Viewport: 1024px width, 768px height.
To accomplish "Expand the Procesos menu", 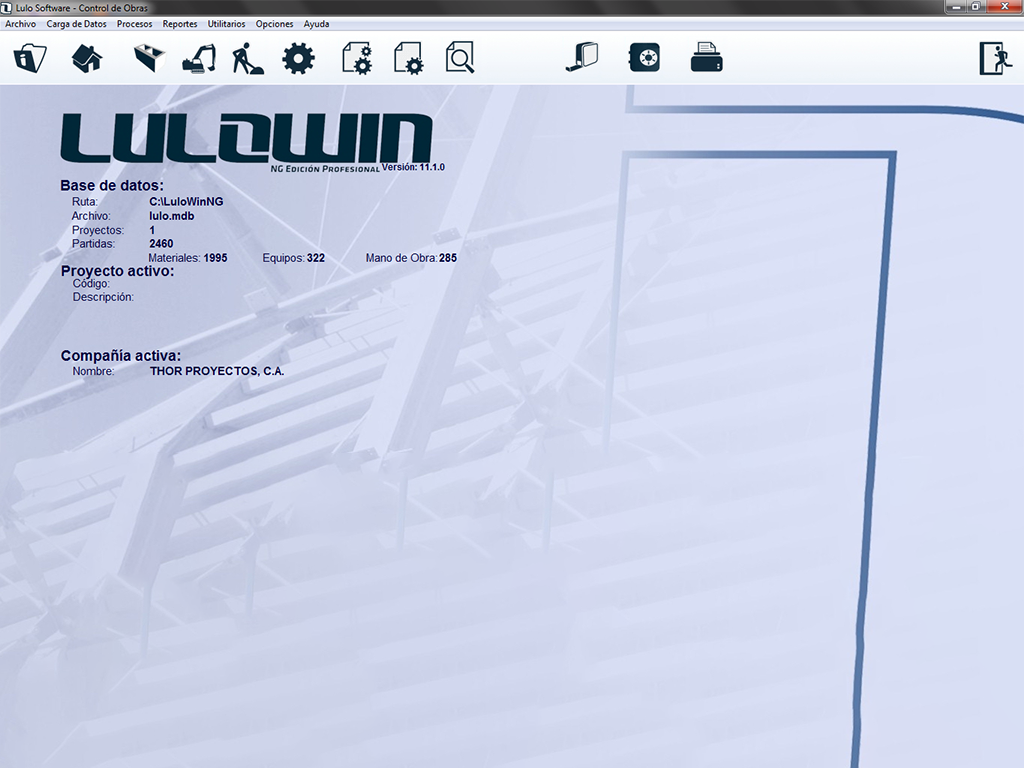I will [134, 24].
